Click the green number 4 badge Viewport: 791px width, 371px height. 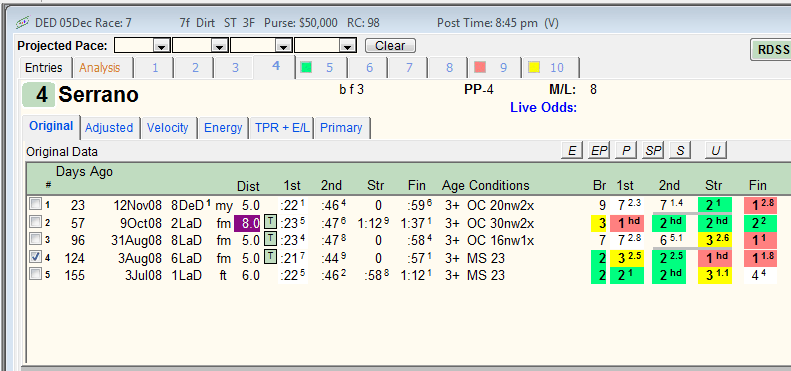[x=38, y=95]
